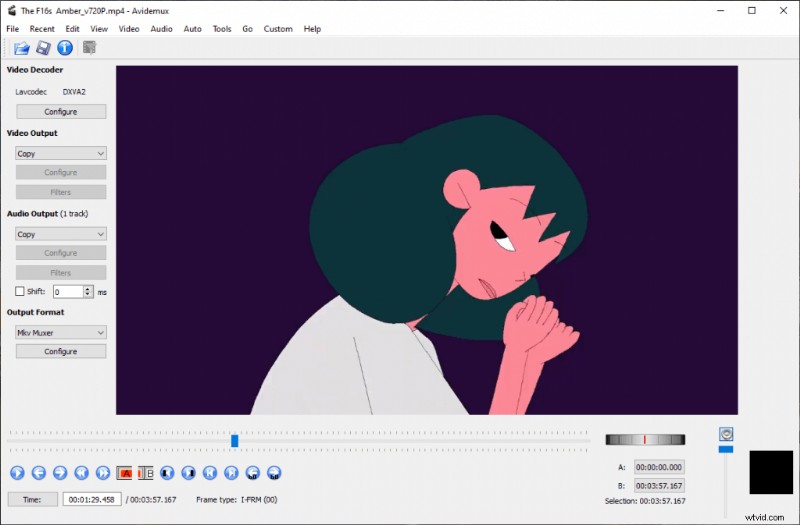
Task: Skip forward 60 seconds icon
Action: [274, 473]
